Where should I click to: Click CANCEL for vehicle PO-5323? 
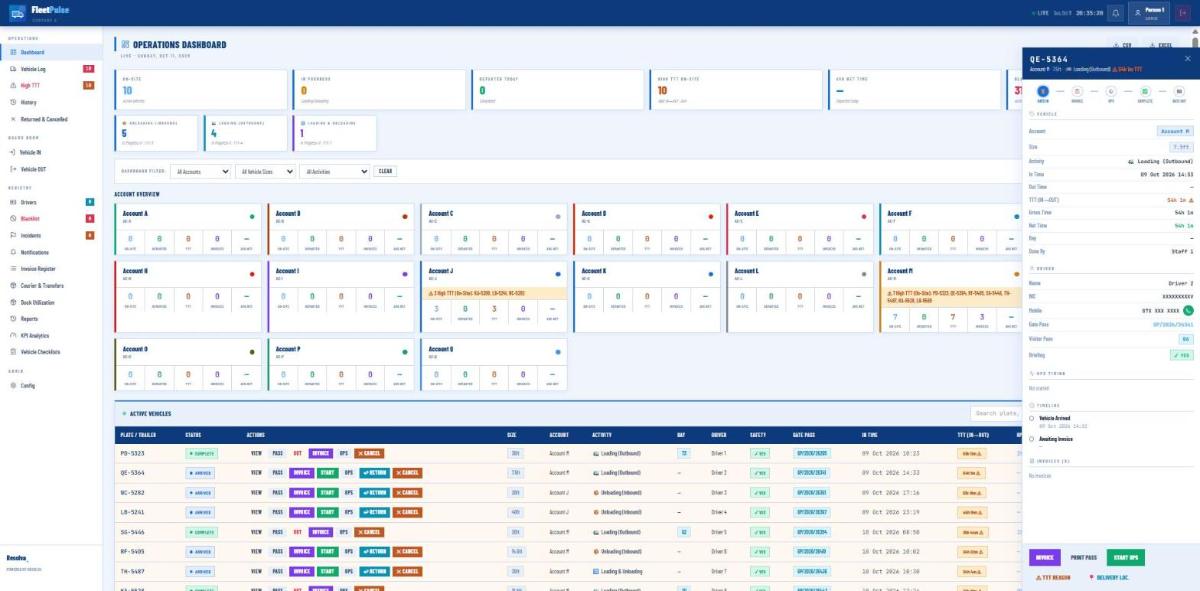369,453
